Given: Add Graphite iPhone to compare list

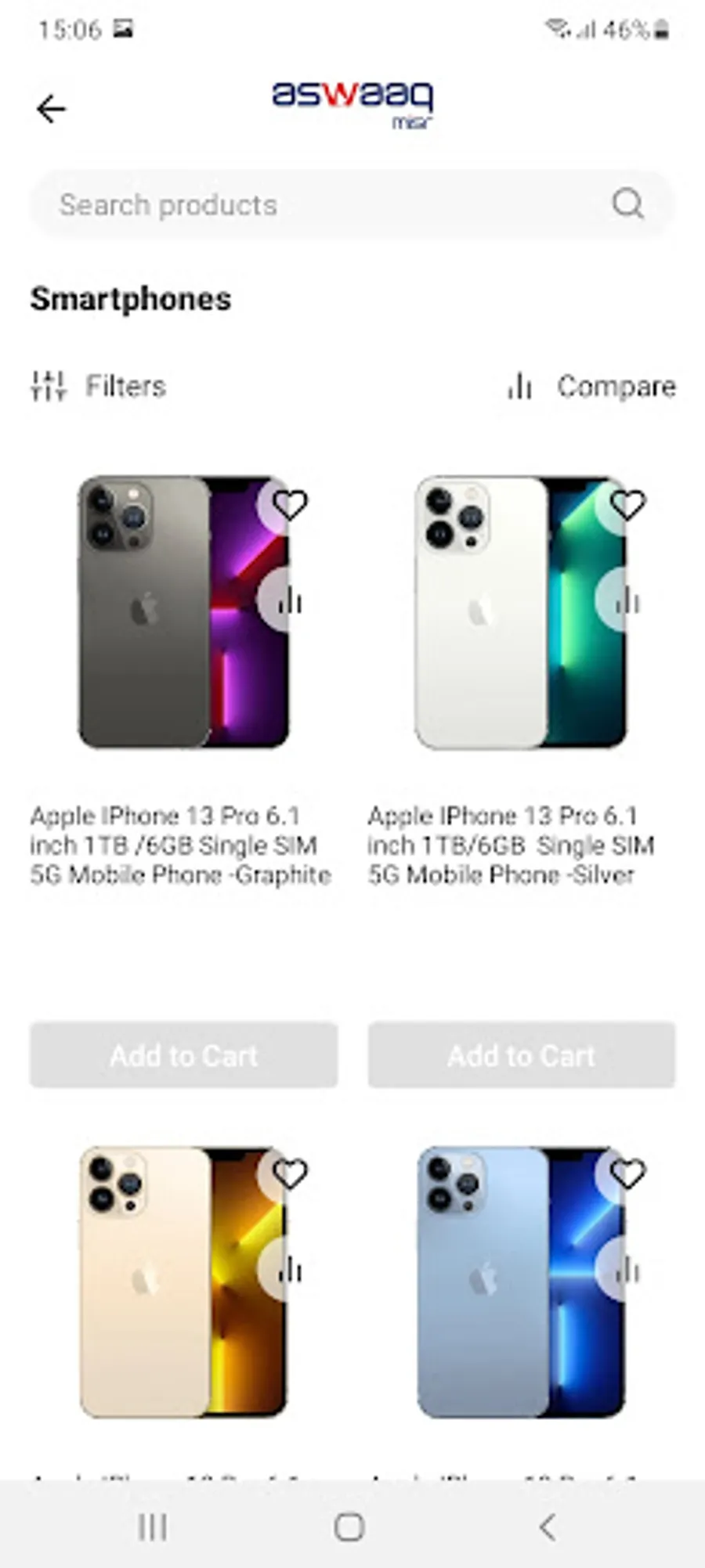Looking at the screenshot, I should click(x=289, y=600).
